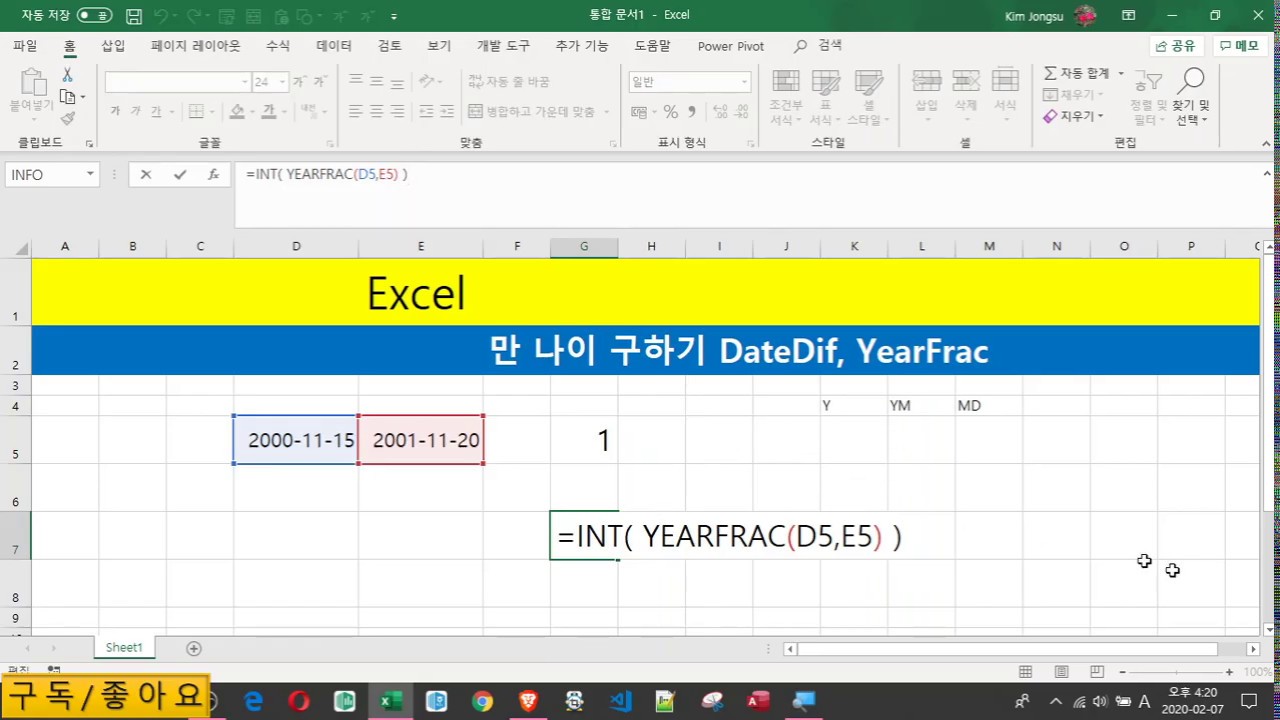Open Visual Studio Code from taskbar
The image size is (1280, 720).
point(620,701)
